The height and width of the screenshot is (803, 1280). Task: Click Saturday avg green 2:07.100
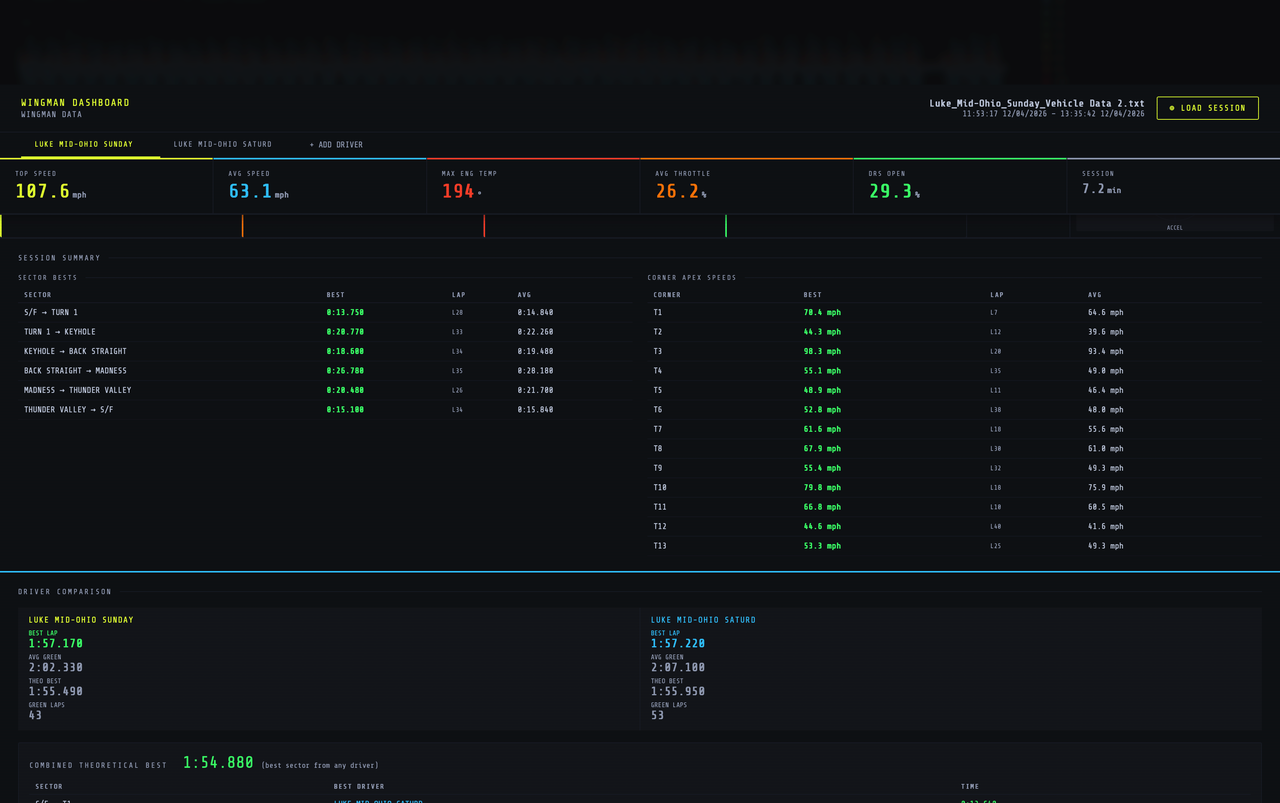click(678, 668)
